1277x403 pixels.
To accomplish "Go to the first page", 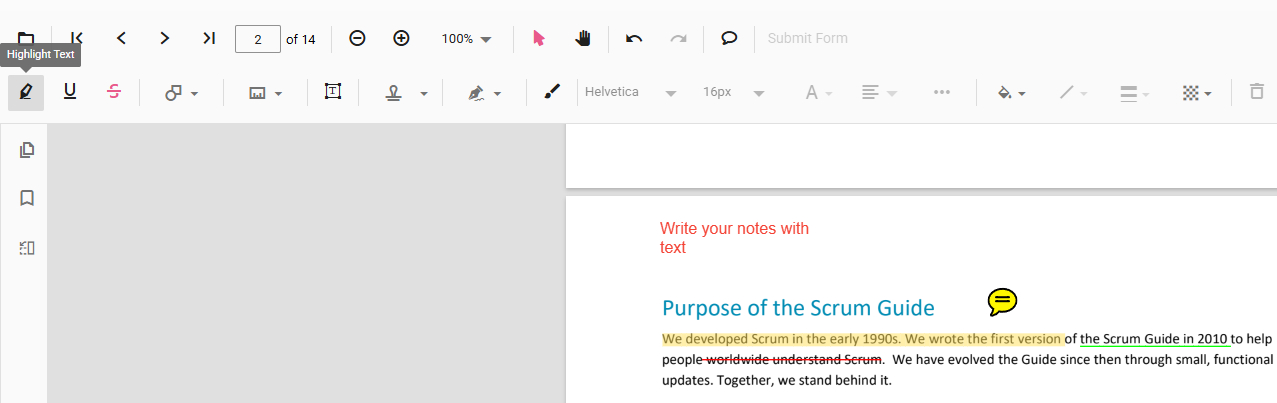I will [77, 38].
